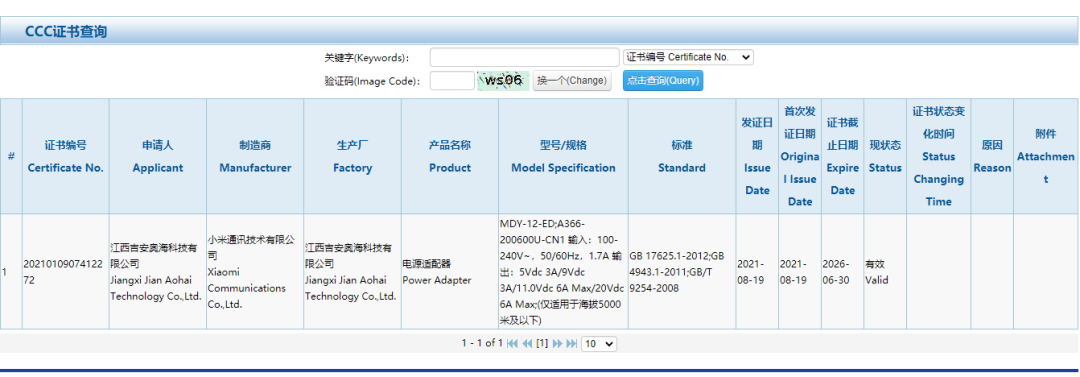
Task: Click the Expire Date column header
Action: pos(842,156)
